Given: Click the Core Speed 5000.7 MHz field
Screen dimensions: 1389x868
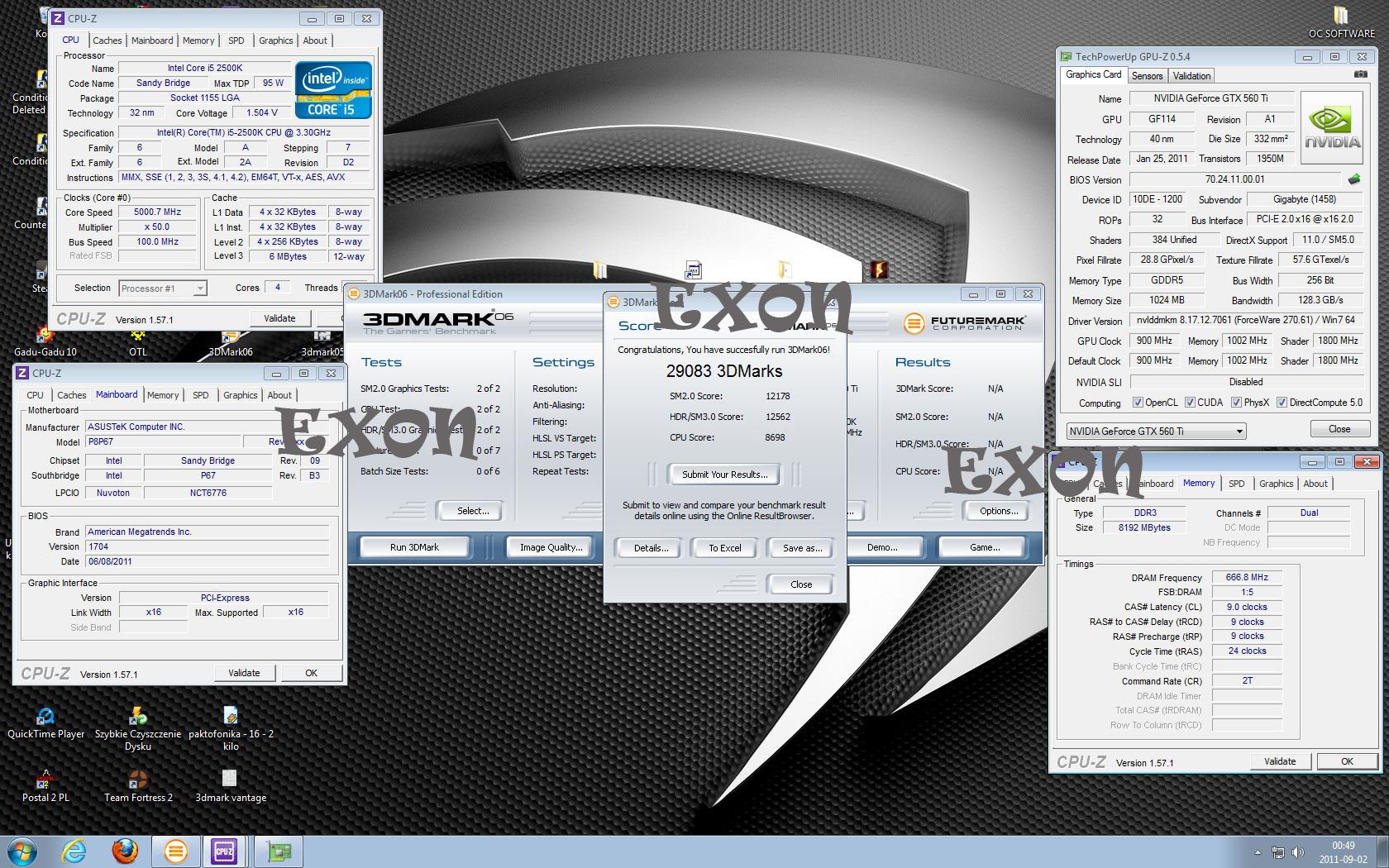Looking at the screenshot, I should [x=157, y=212].
